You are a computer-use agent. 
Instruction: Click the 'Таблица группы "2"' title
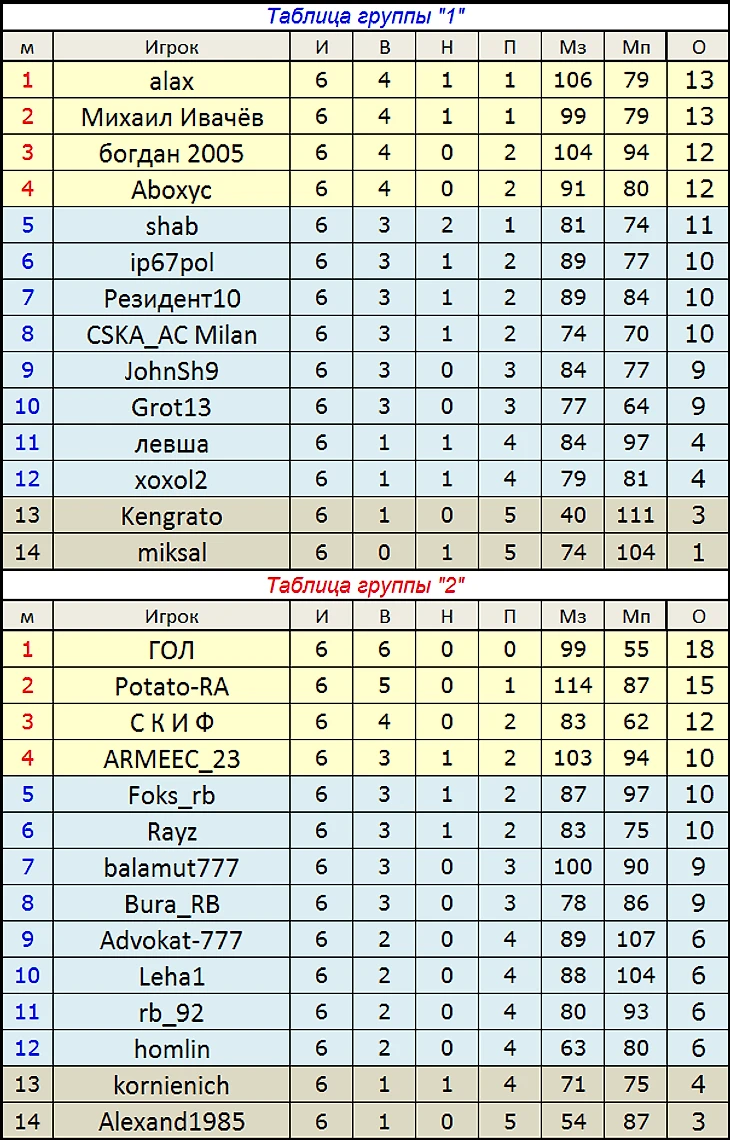367,585
